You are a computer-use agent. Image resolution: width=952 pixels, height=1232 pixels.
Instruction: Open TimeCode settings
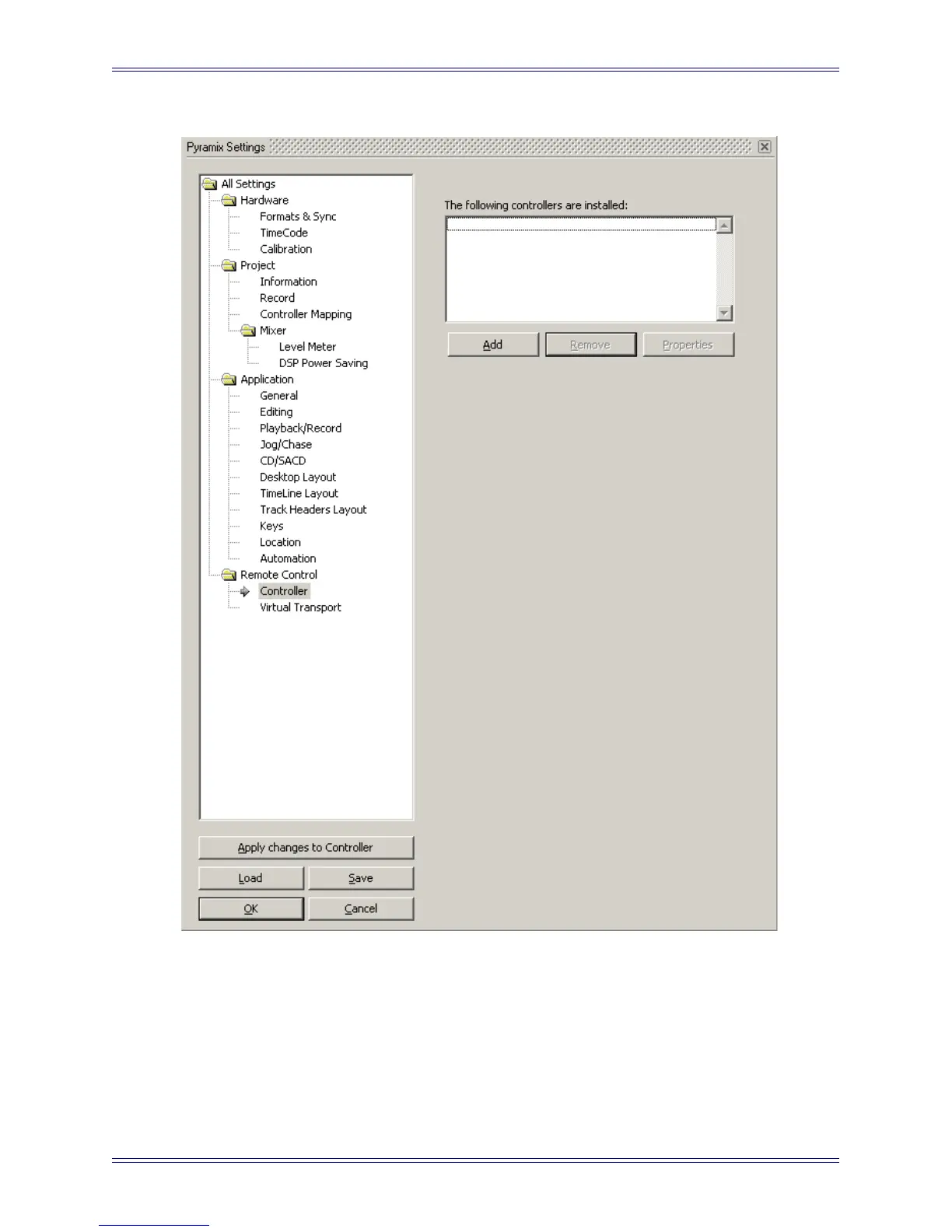point(284,233)
